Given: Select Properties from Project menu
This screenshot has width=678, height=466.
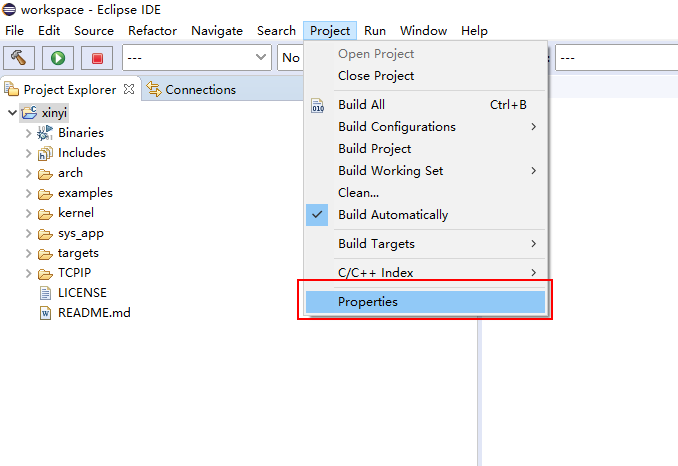Looking at the screenshot, I should point(368,302).
